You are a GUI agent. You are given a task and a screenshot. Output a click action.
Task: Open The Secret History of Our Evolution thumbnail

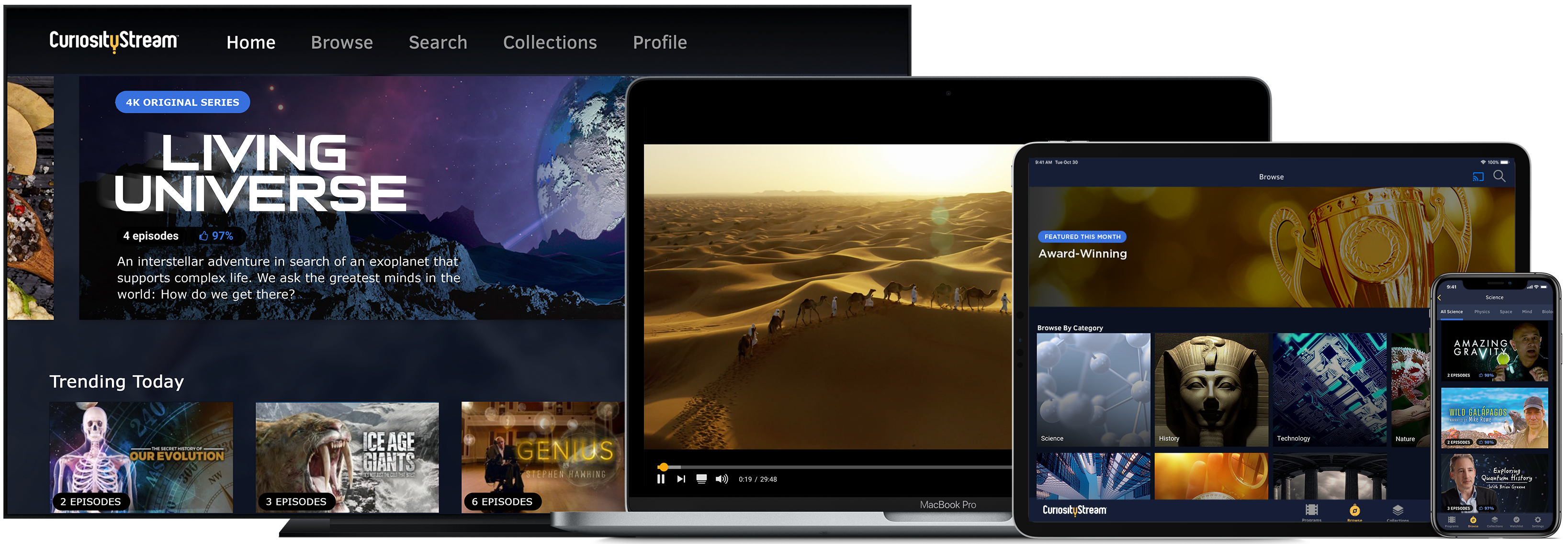(141, 457)
